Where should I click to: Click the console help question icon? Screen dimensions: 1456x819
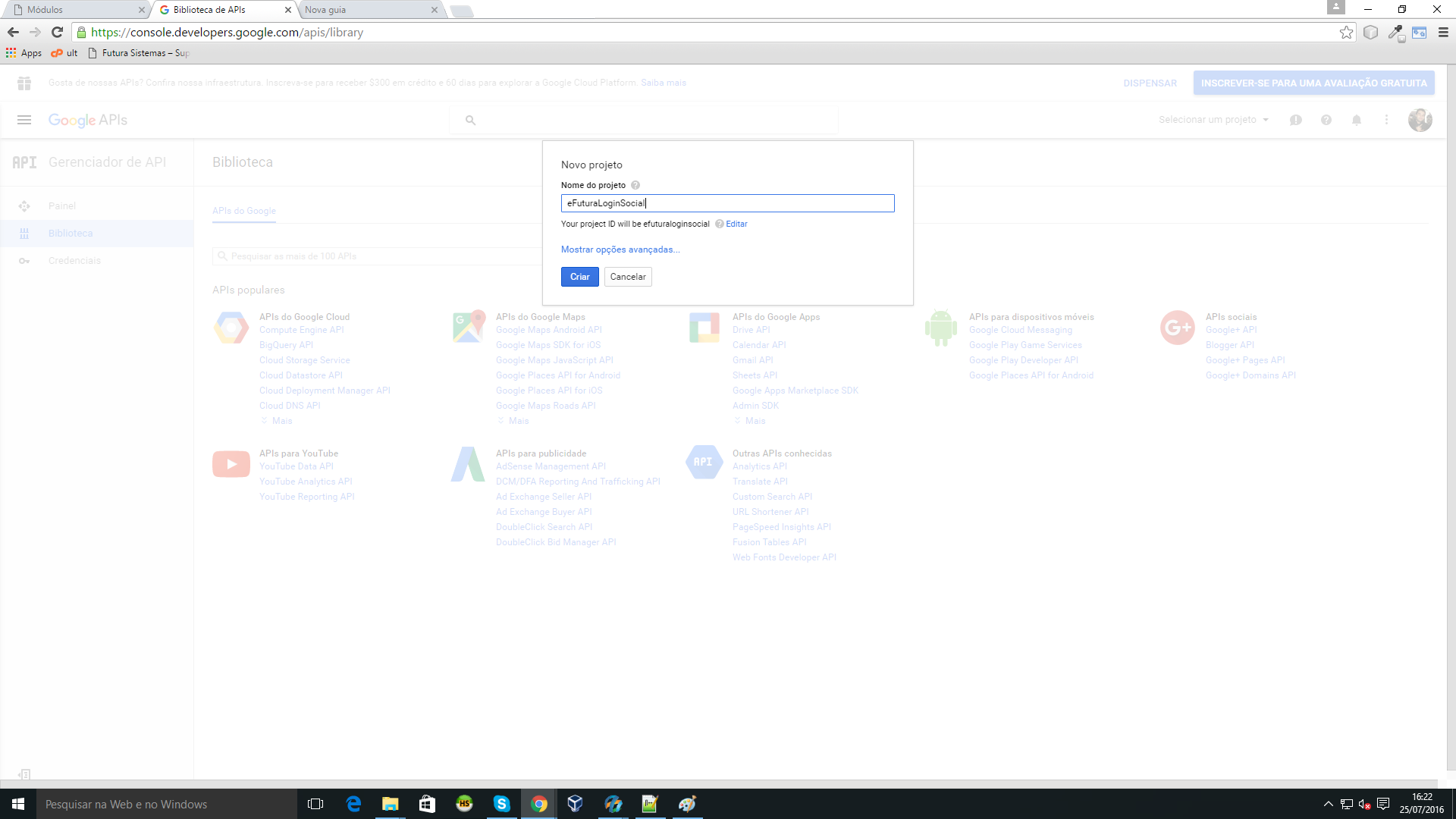pyautogui.click(x=1326, y=120)
